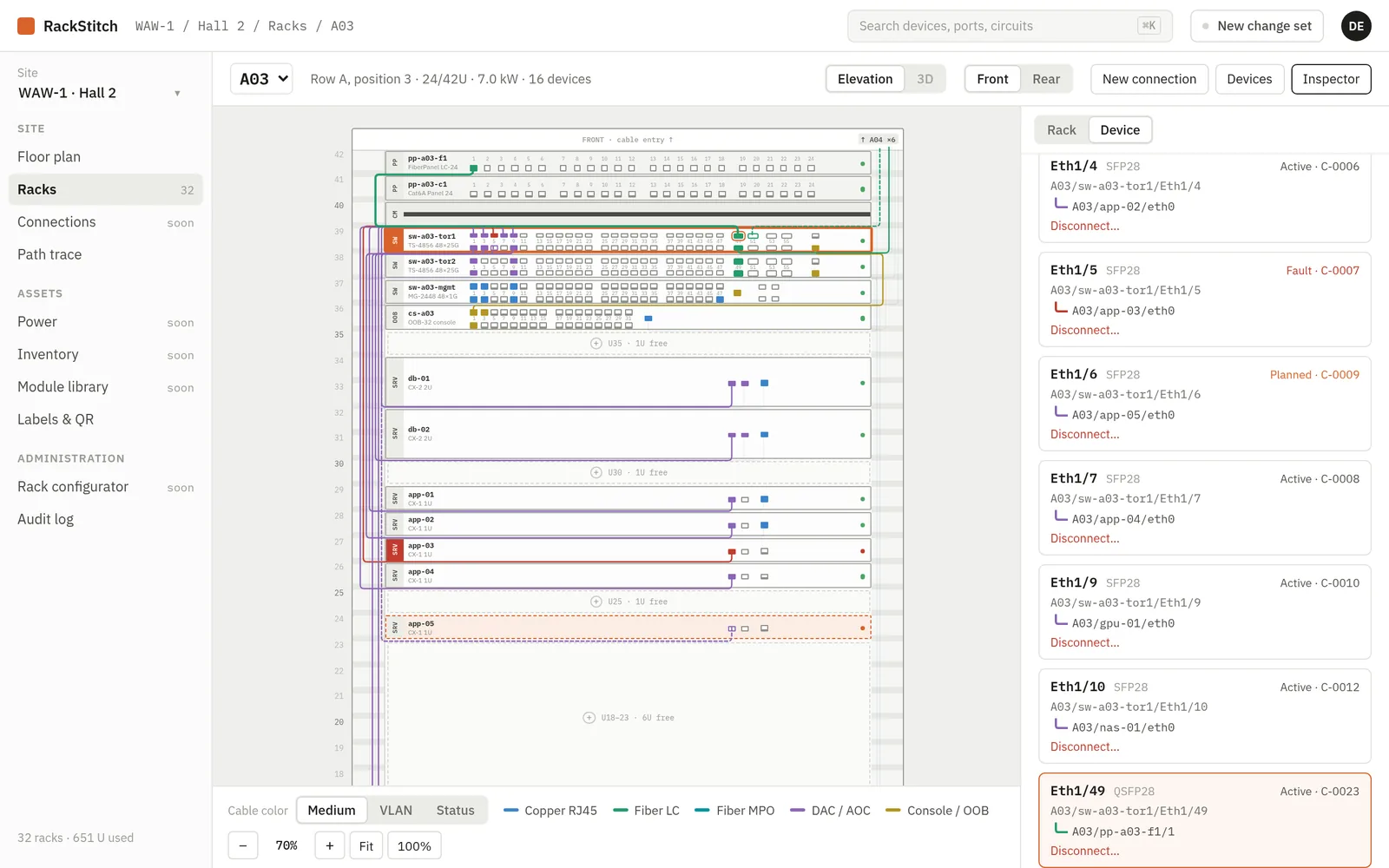Click the add icon in U35 free slot
Screen dimensions: 1389x868
[596, 344]
